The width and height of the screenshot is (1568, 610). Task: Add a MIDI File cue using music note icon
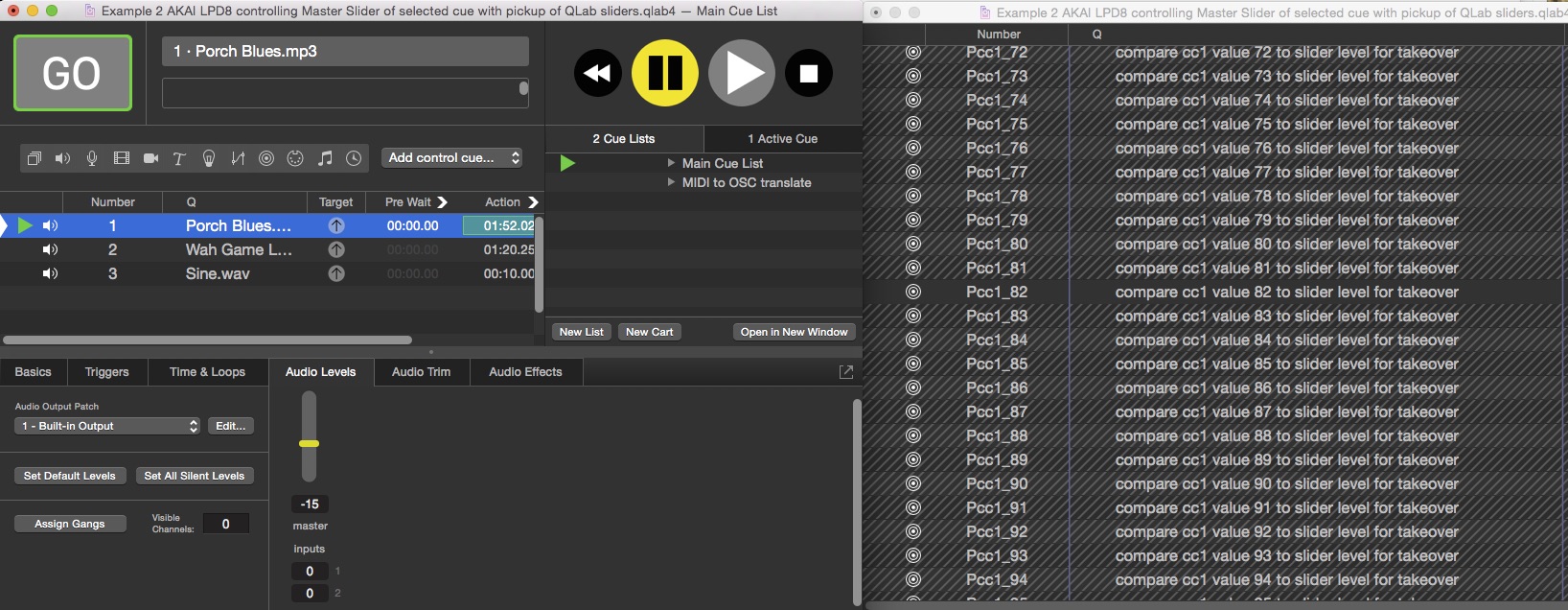click(325, 158)
